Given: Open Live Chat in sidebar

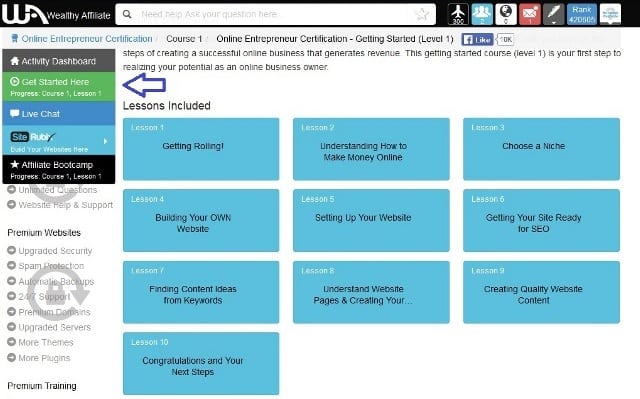Looking at the screenshot, I should coord(59,113).
